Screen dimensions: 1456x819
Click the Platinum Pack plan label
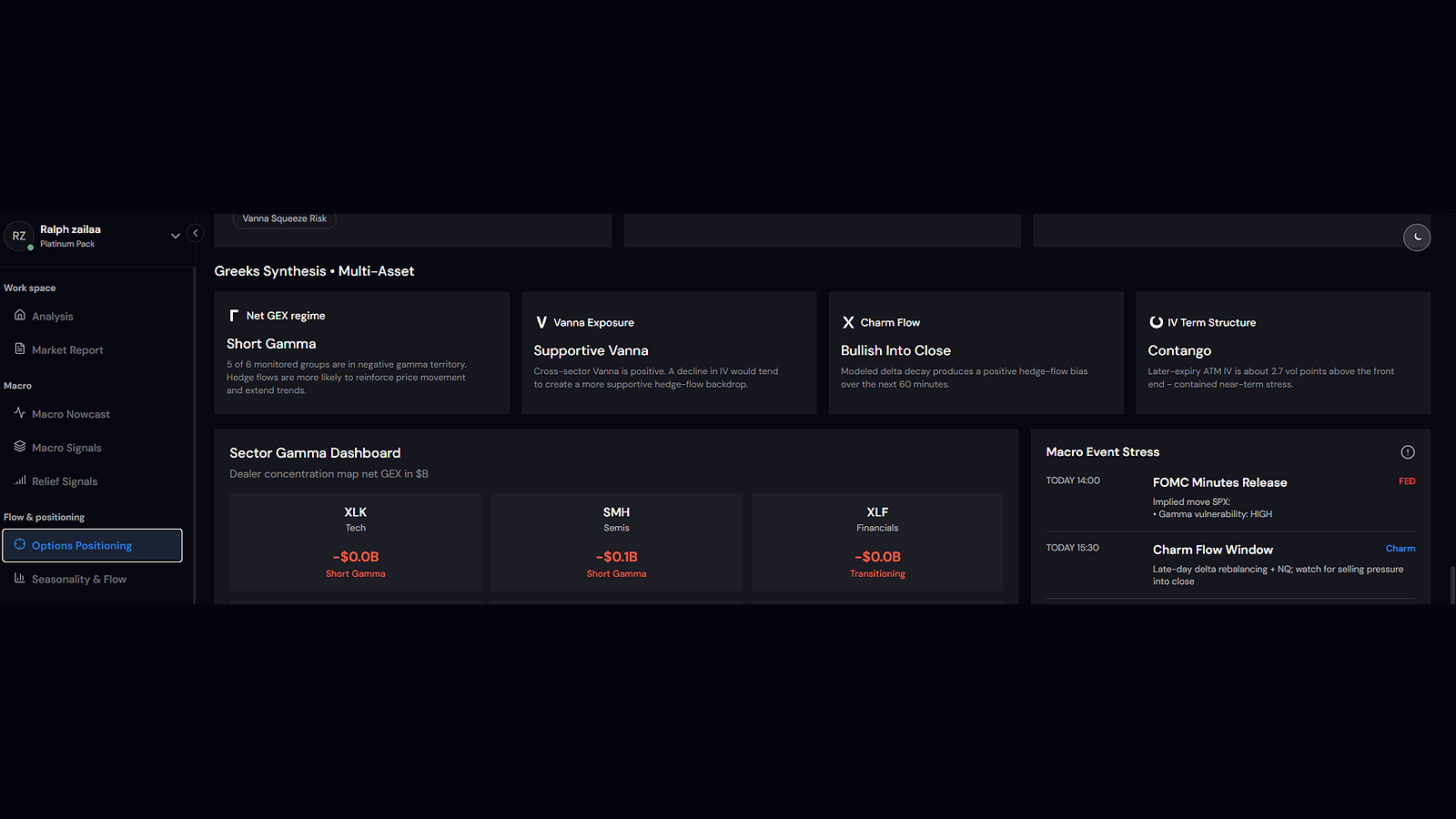[67, 244]
